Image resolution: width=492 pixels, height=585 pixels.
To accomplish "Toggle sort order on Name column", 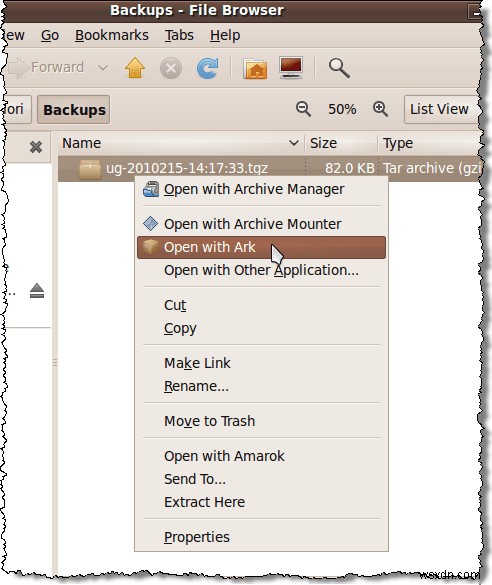I will (x=182, y=143).
